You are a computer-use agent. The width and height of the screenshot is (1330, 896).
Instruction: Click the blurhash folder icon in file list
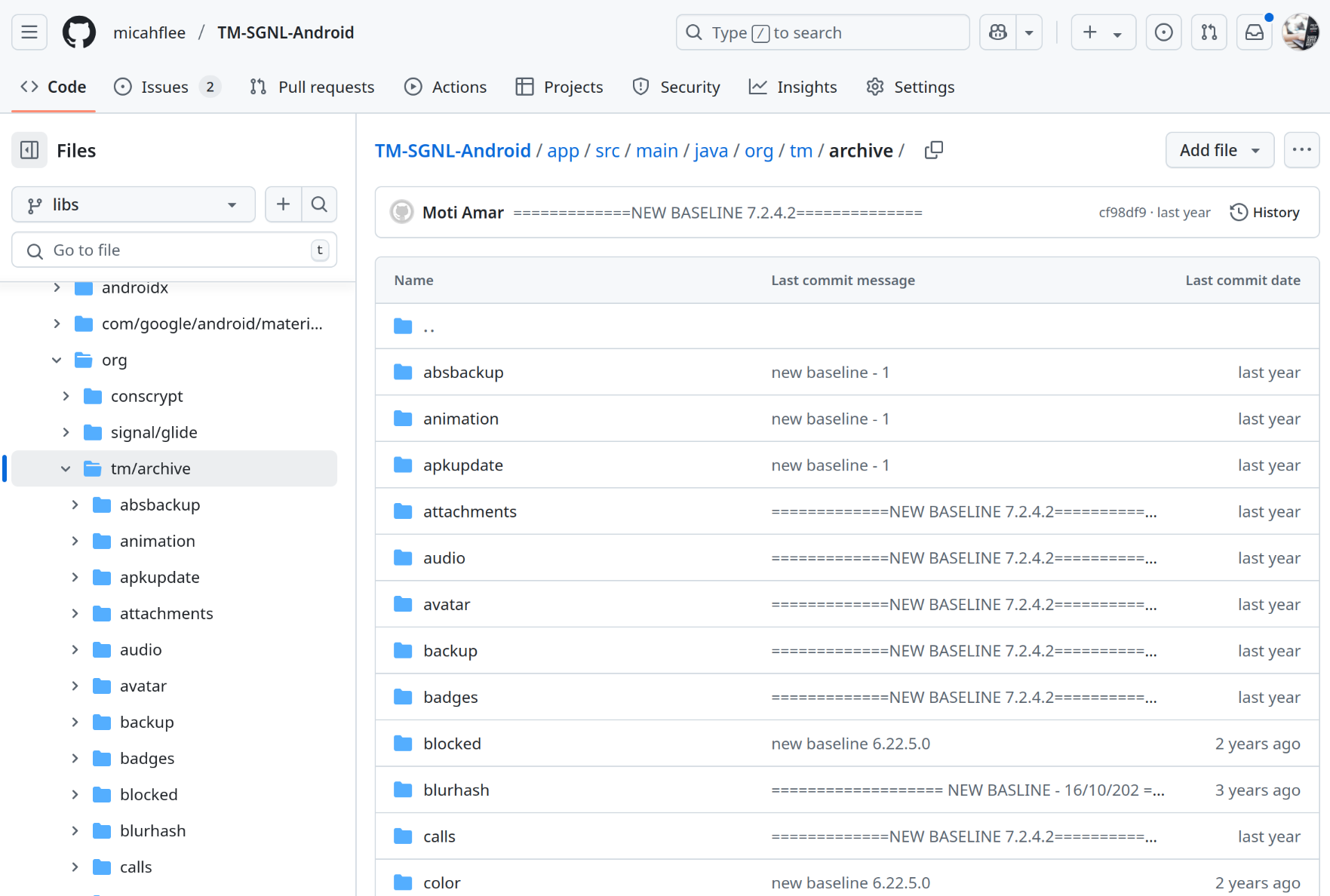403,790
